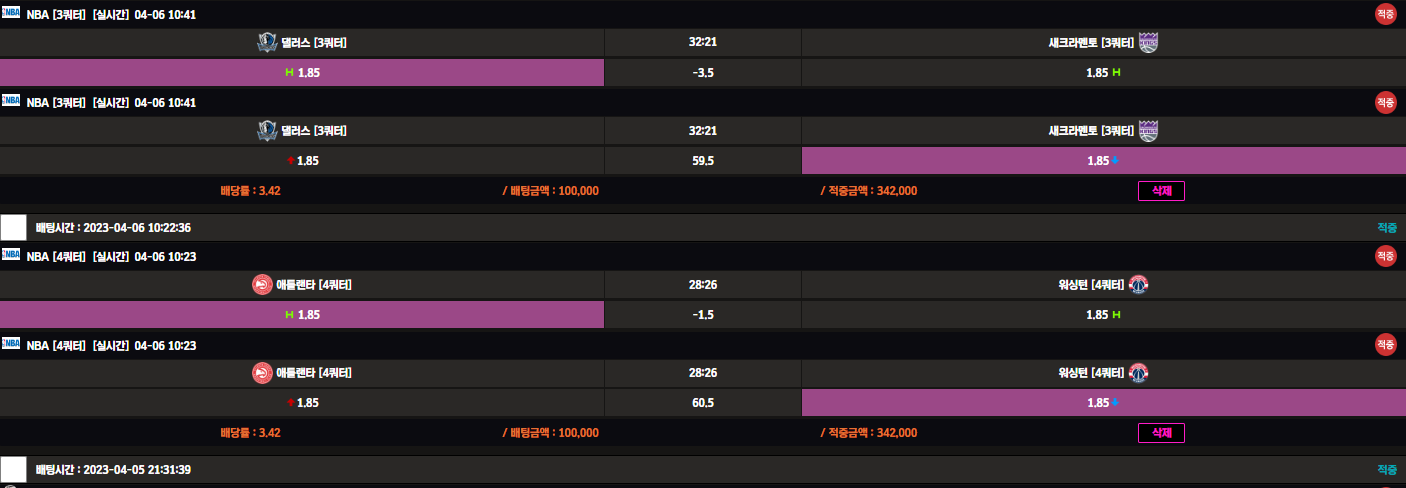Click Dallas logo in the 59.5 total game
1406x488 pixels.
[x=267, y=130]
